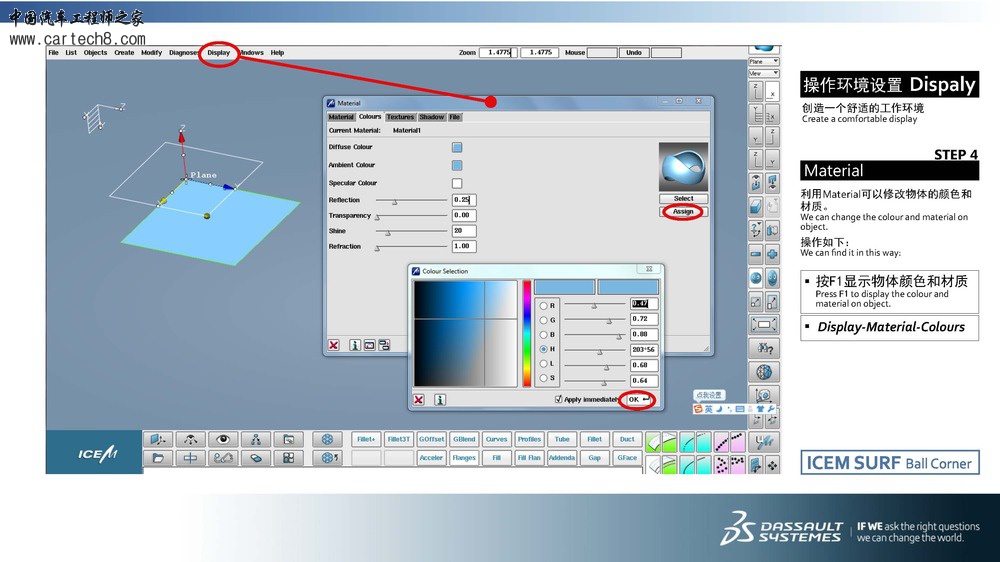1000x562 pixels.
Task: Open the Display menu
Action: pyautogui.click(x=218, y=53)
